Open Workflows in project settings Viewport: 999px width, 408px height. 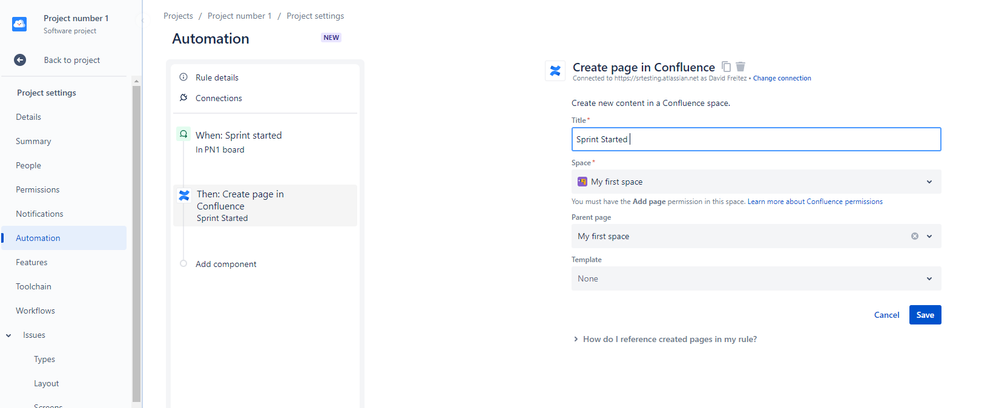35,311
